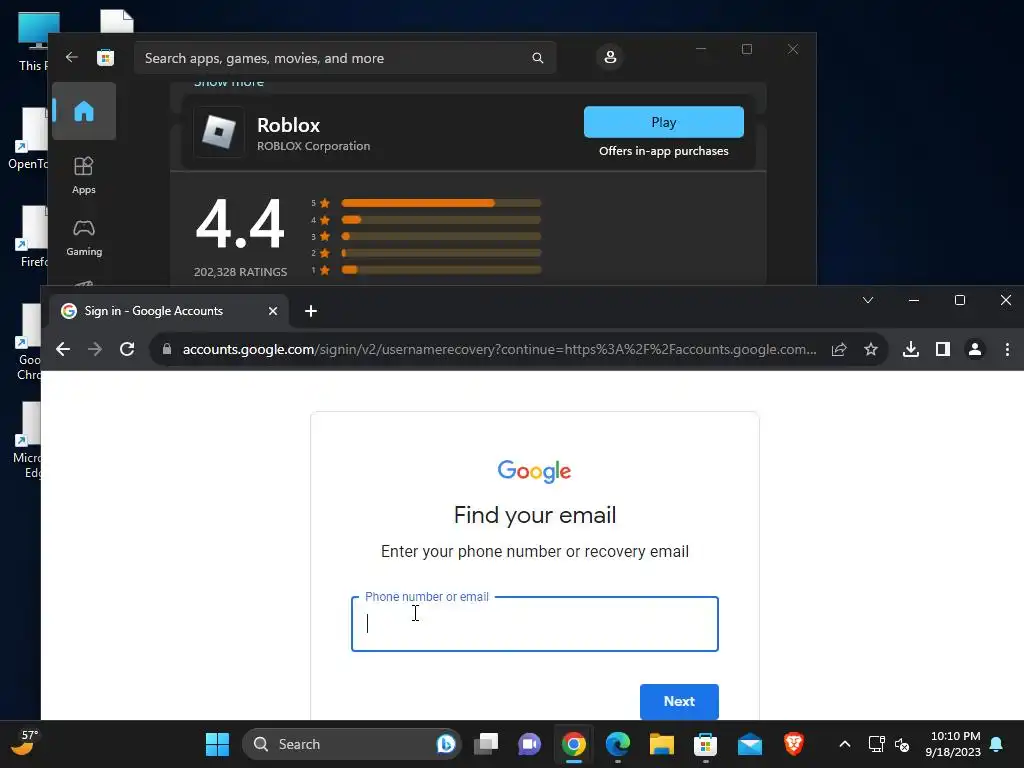Minimize the Chrome window
1024x768 pixels.
coord(914,300)
